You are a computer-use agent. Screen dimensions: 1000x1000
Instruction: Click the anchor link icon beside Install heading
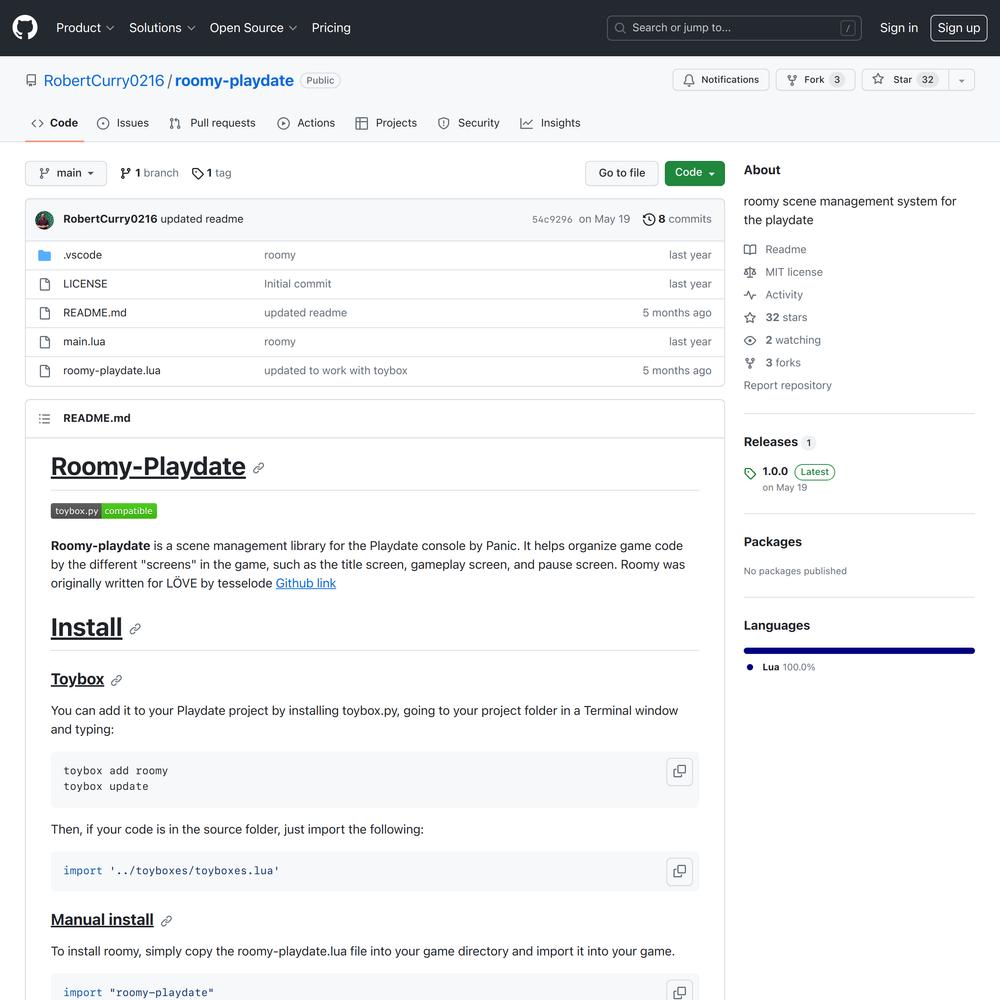point(135,629)
